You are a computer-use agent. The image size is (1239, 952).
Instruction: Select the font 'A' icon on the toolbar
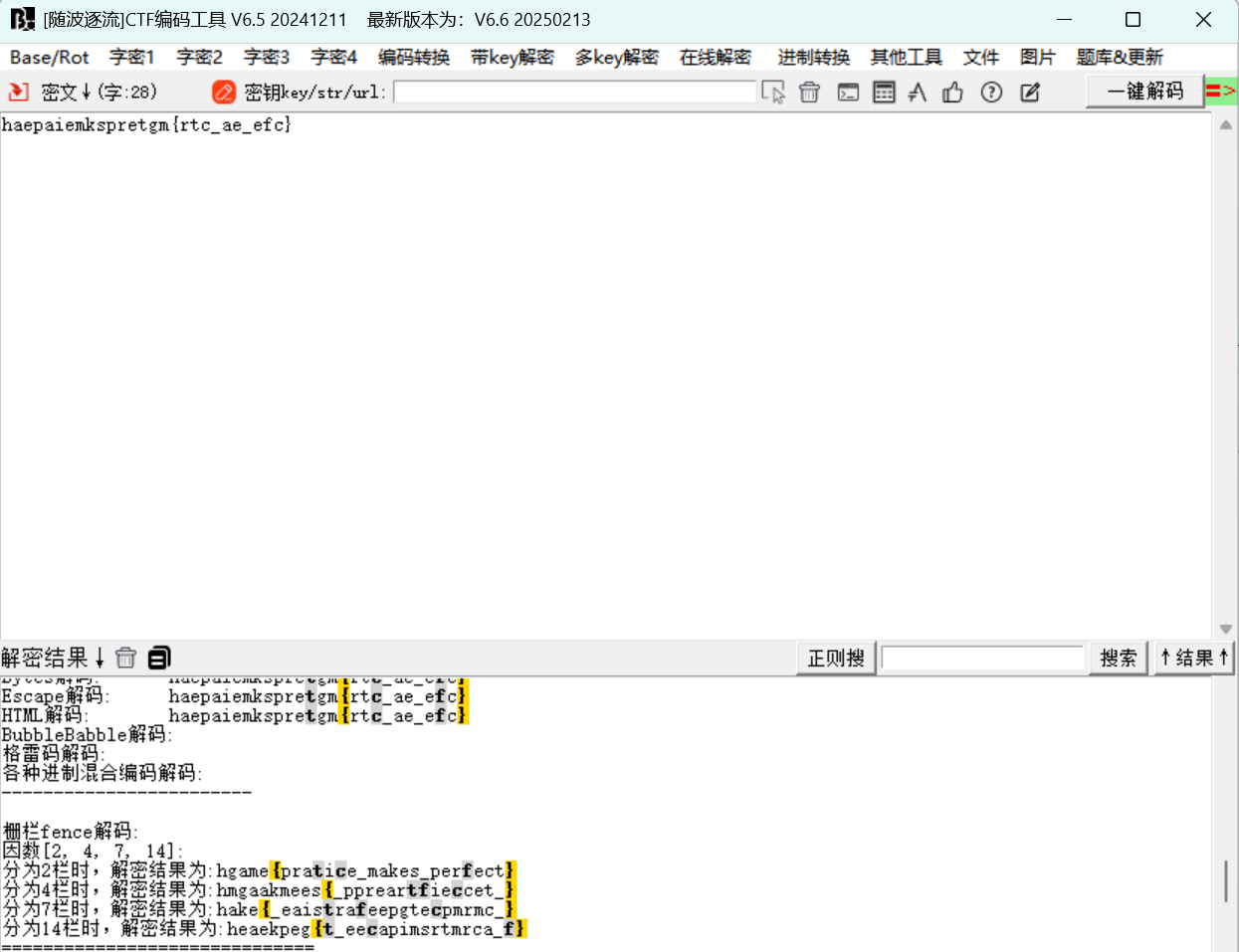pyautogui.click(x=917, y=91)
